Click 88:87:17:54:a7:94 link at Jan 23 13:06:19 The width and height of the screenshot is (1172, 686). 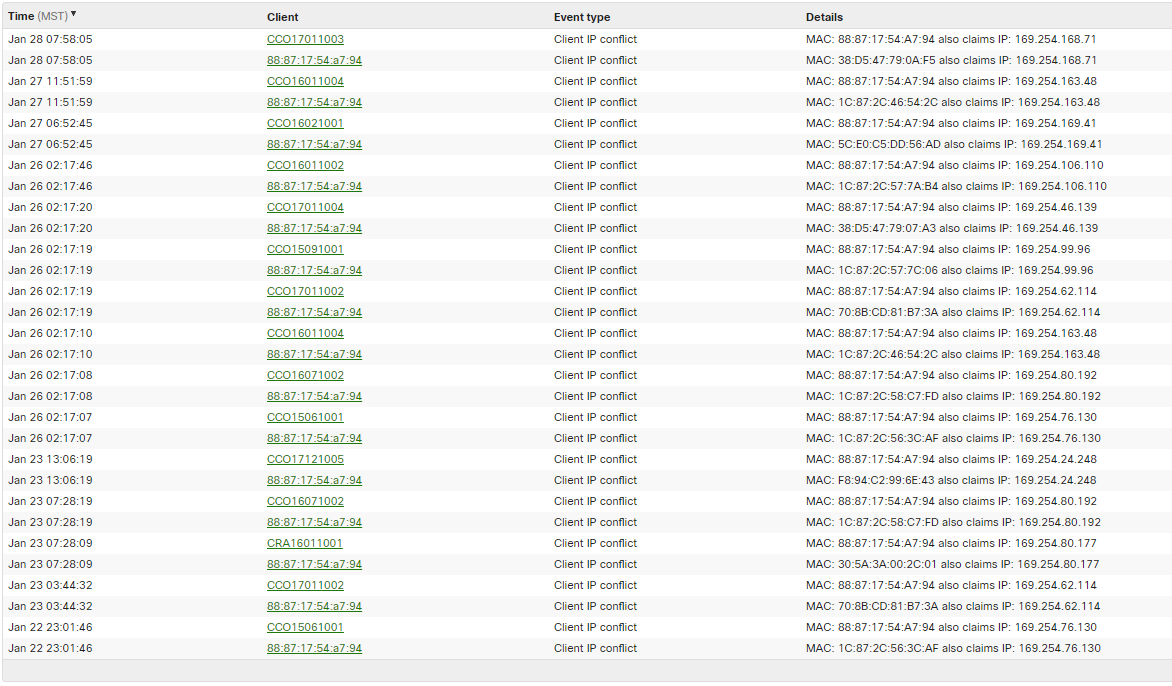[314, 480]
